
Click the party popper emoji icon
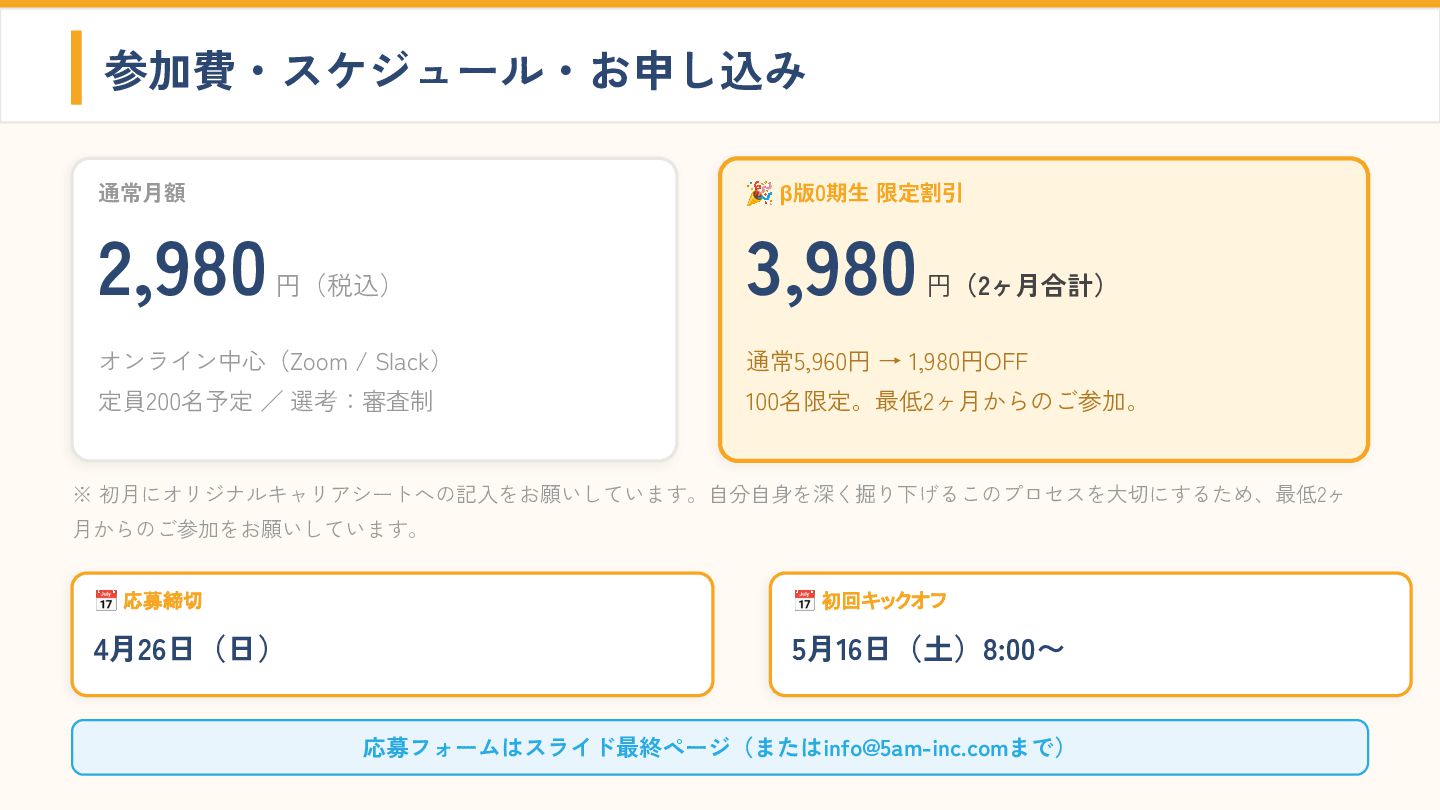759,193
